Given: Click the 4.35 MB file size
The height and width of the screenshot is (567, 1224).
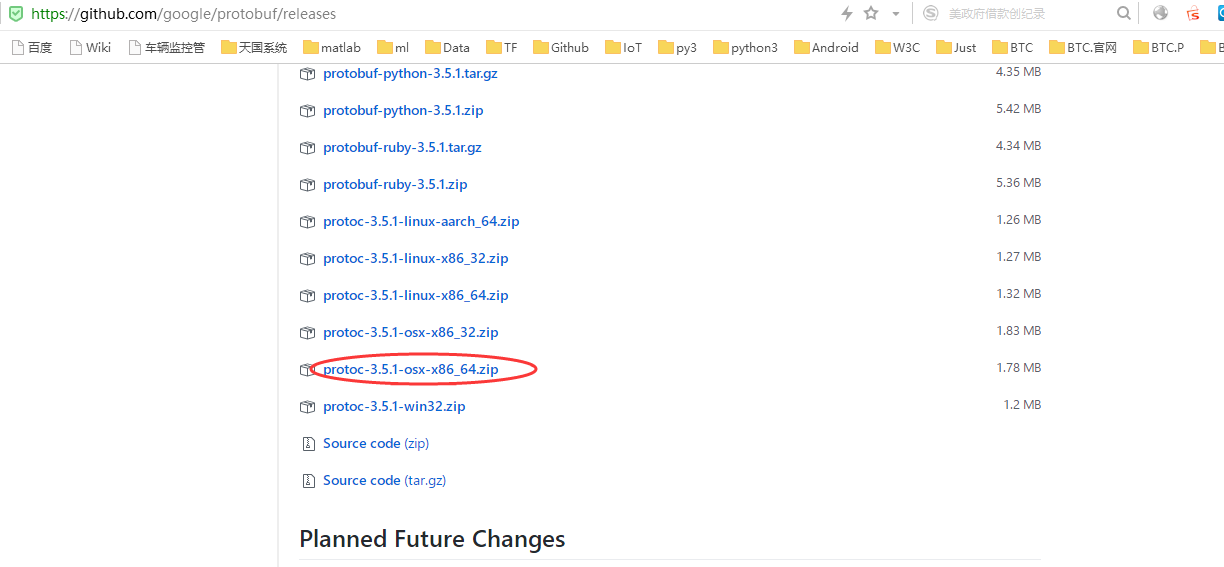Looking at the screenshot, I should 1018,72.
